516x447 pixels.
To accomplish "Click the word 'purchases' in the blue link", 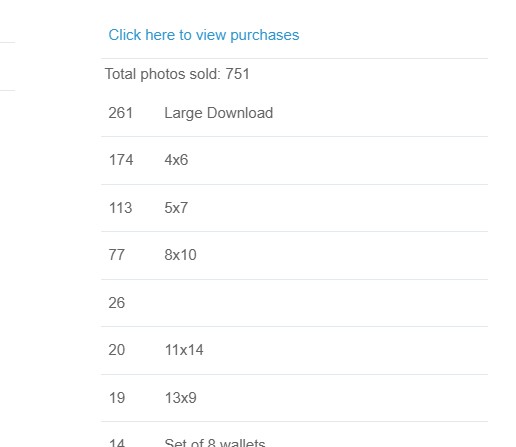I will (x=265, y=36).
